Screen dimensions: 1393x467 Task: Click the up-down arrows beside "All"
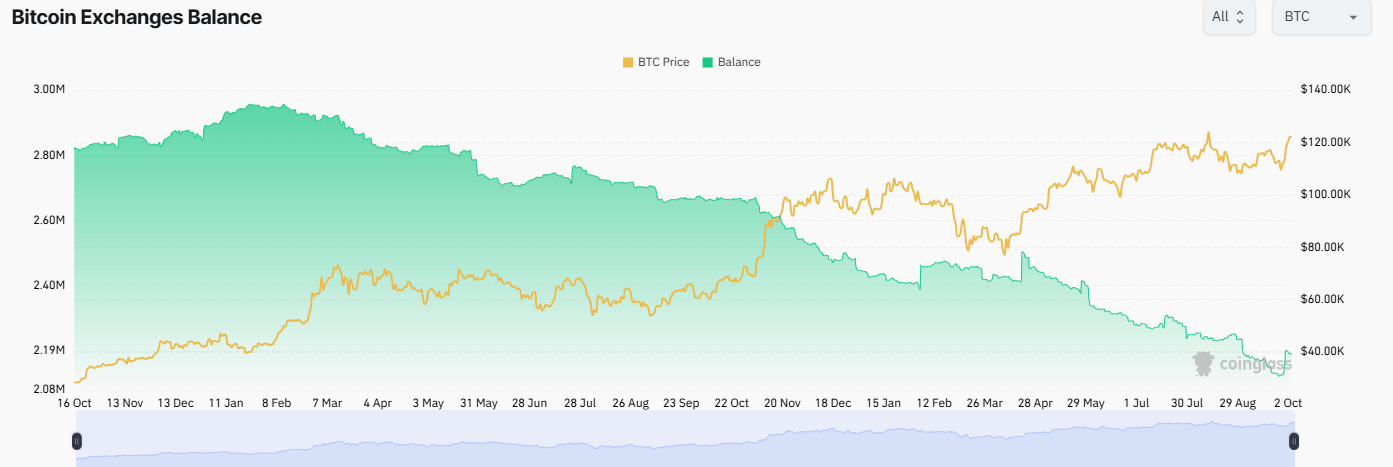[x=1240, y=17]
